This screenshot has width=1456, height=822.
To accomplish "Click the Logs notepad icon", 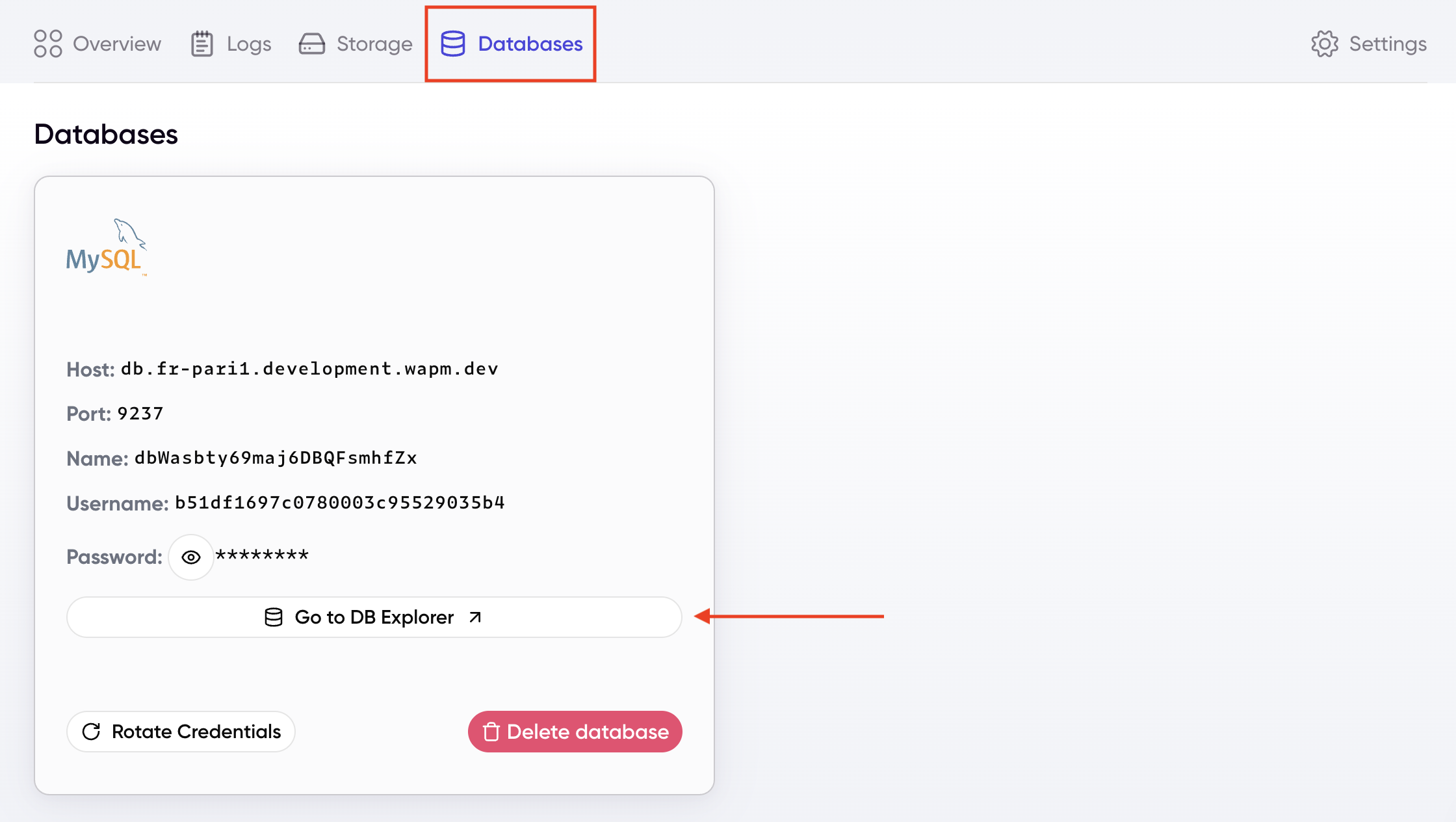I will 201,43.
